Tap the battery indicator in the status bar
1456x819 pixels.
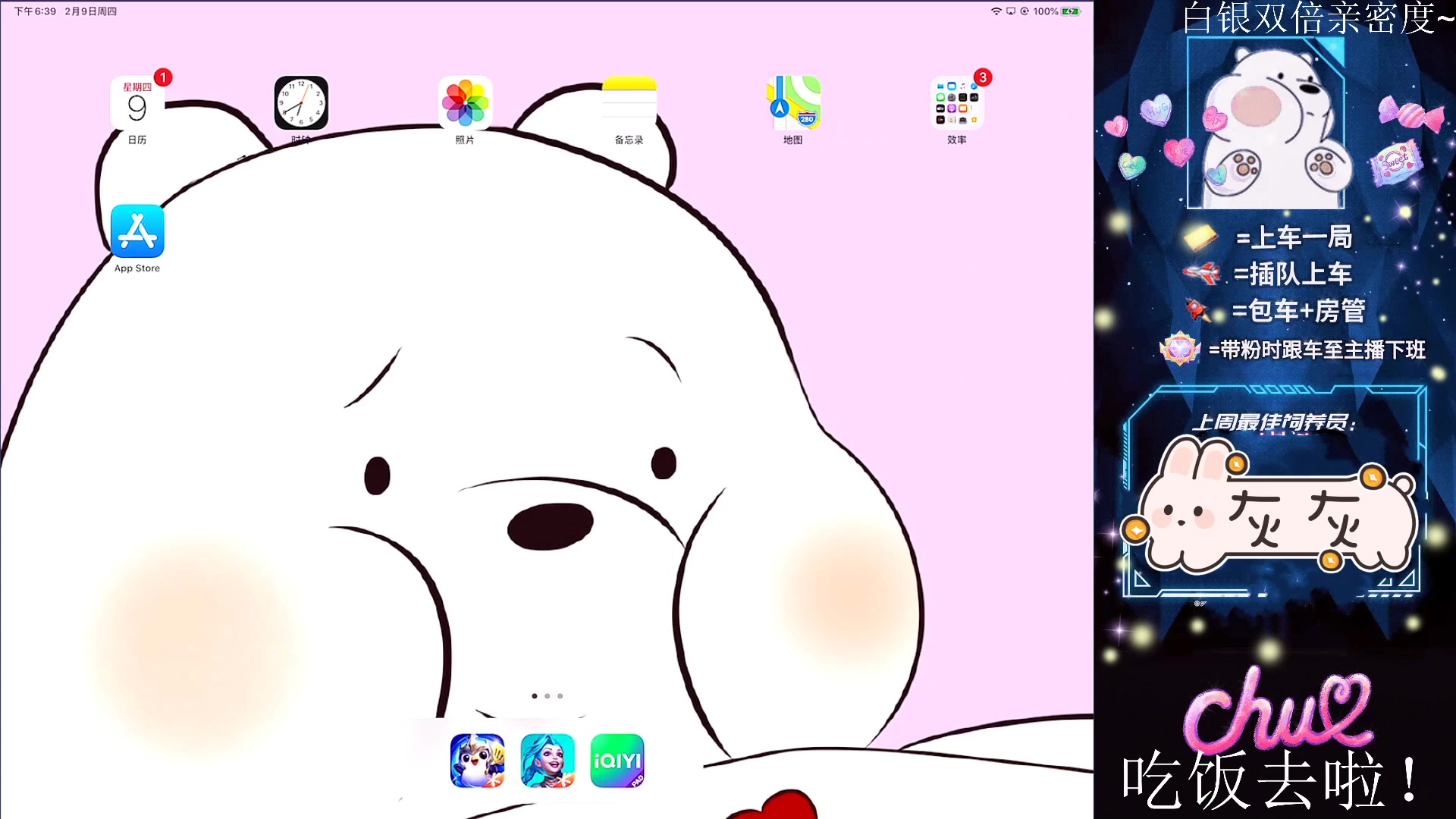point(1070,11)
